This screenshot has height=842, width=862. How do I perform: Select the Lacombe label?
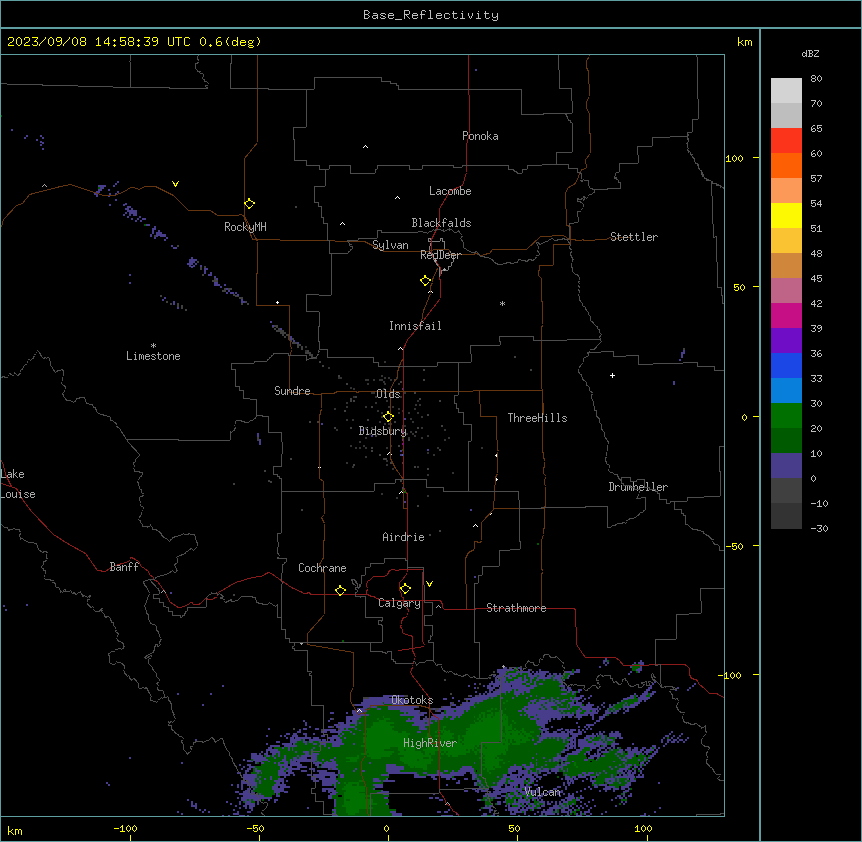450,191
